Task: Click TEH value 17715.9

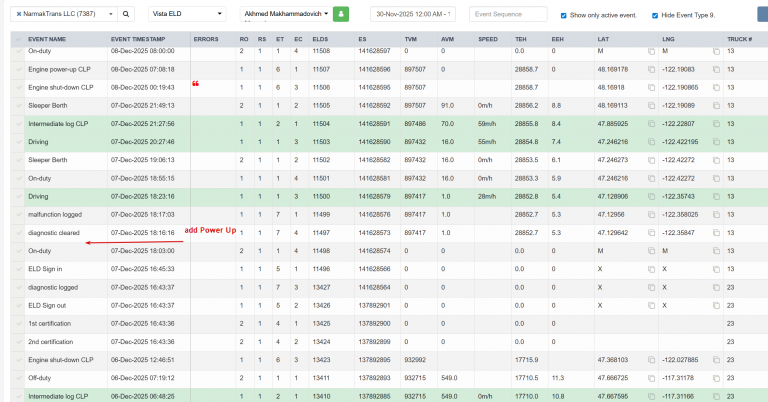Action: click(527, 360)
